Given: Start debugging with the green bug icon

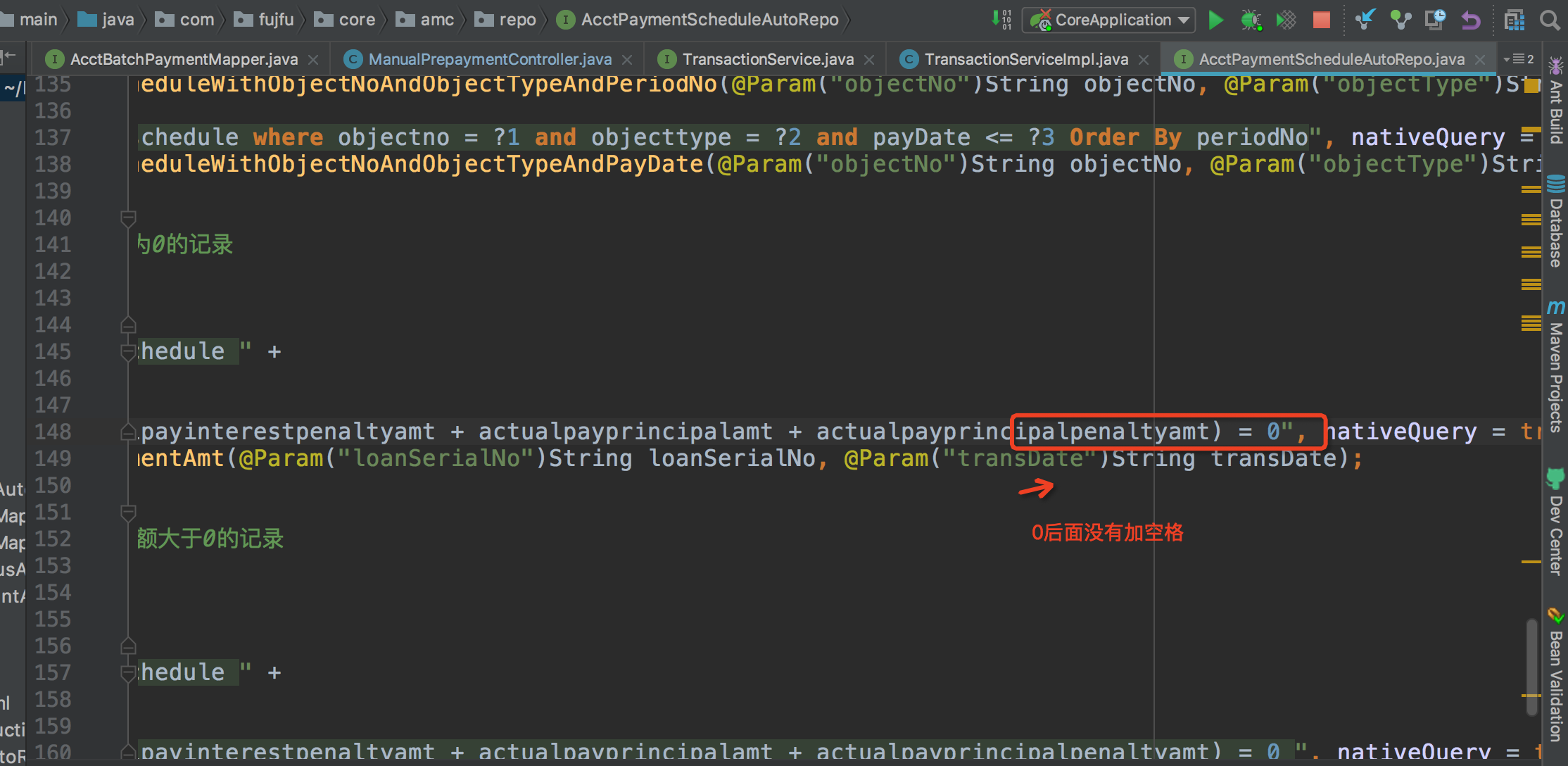Looking at the screenshot, I should pyautogui.click(x=1251, y=20).
